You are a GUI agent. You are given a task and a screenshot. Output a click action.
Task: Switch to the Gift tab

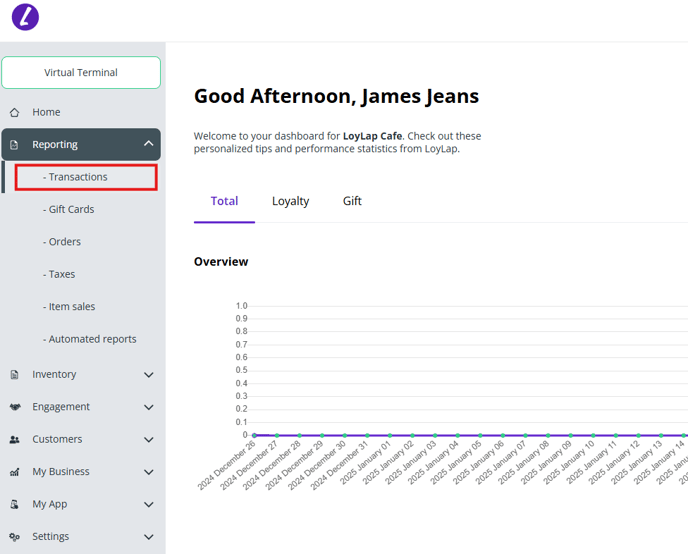[352, 201]
